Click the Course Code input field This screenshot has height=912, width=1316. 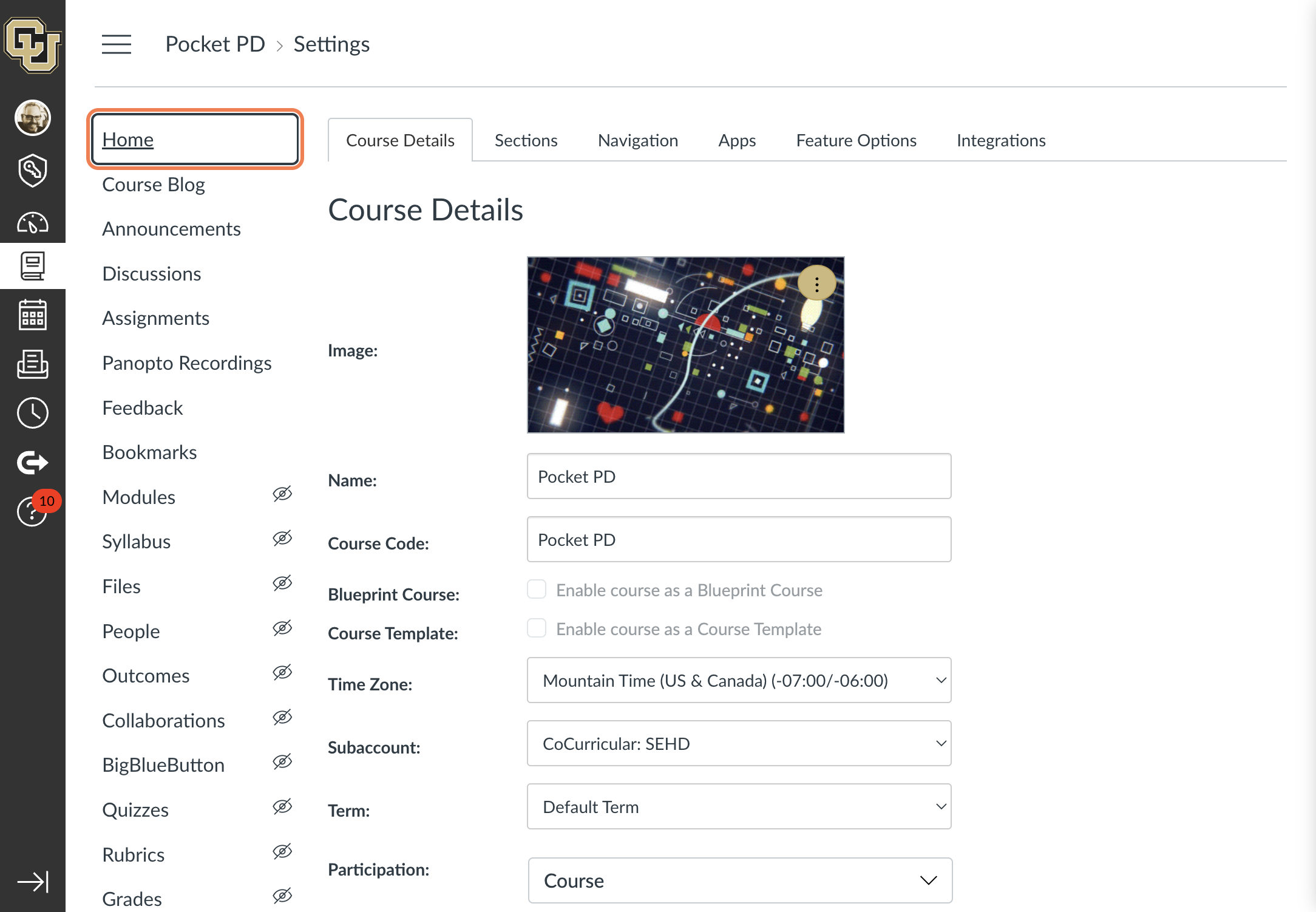pyautogui.click(x=739, y=539)
